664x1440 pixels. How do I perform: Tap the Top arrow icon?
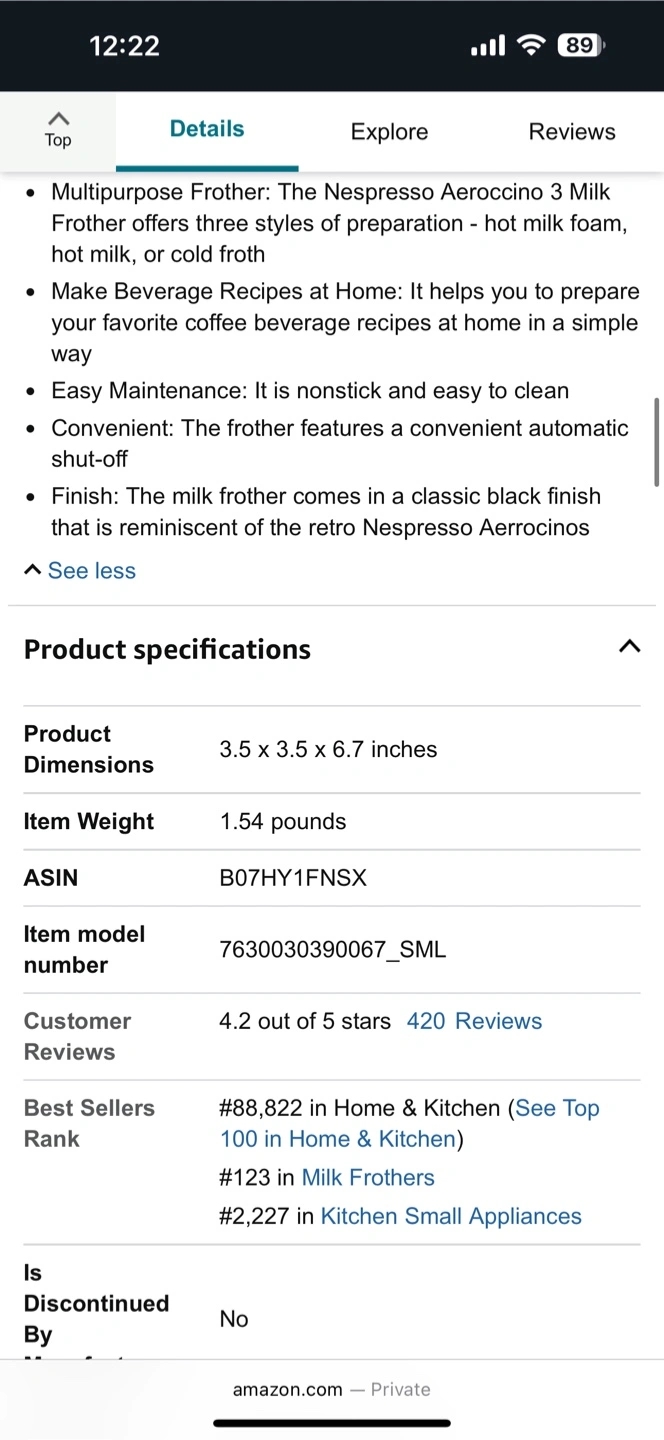(x=58, y=119)
